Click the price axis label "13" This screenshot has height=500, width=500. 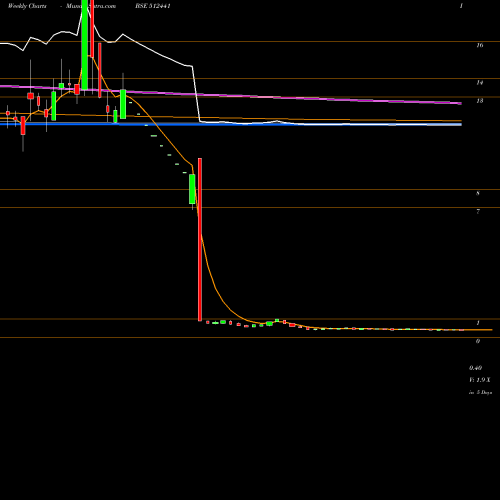479,101
